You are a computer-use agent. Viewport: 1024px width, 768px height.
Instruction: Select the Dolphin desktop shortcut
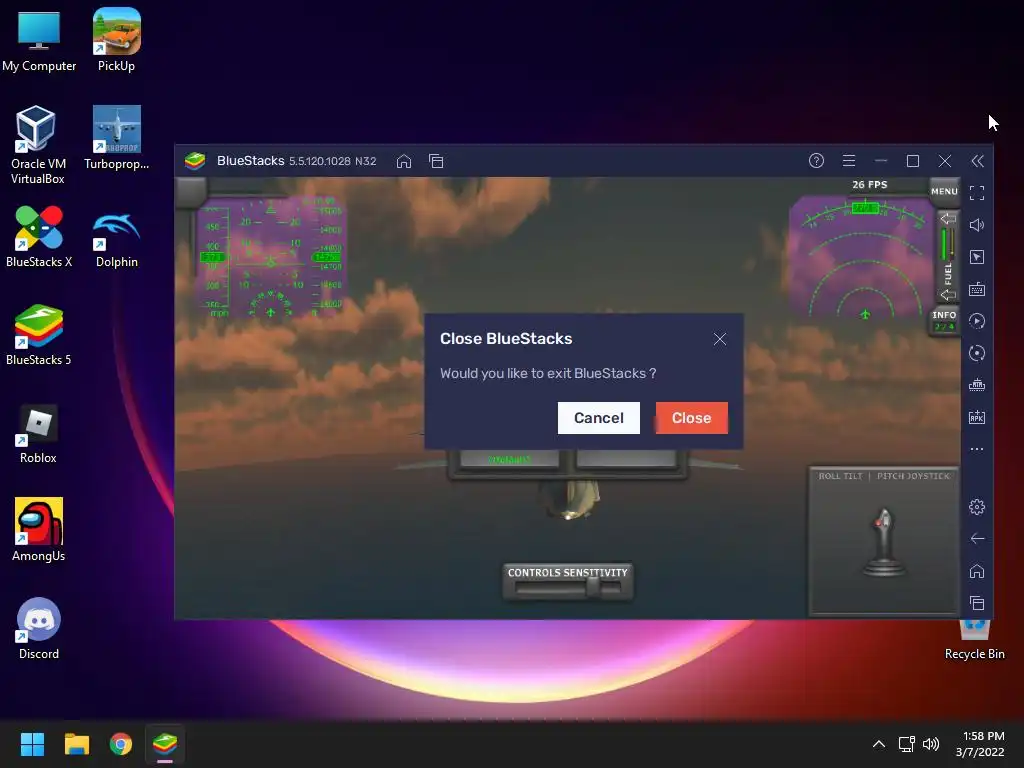click(116, 240)
